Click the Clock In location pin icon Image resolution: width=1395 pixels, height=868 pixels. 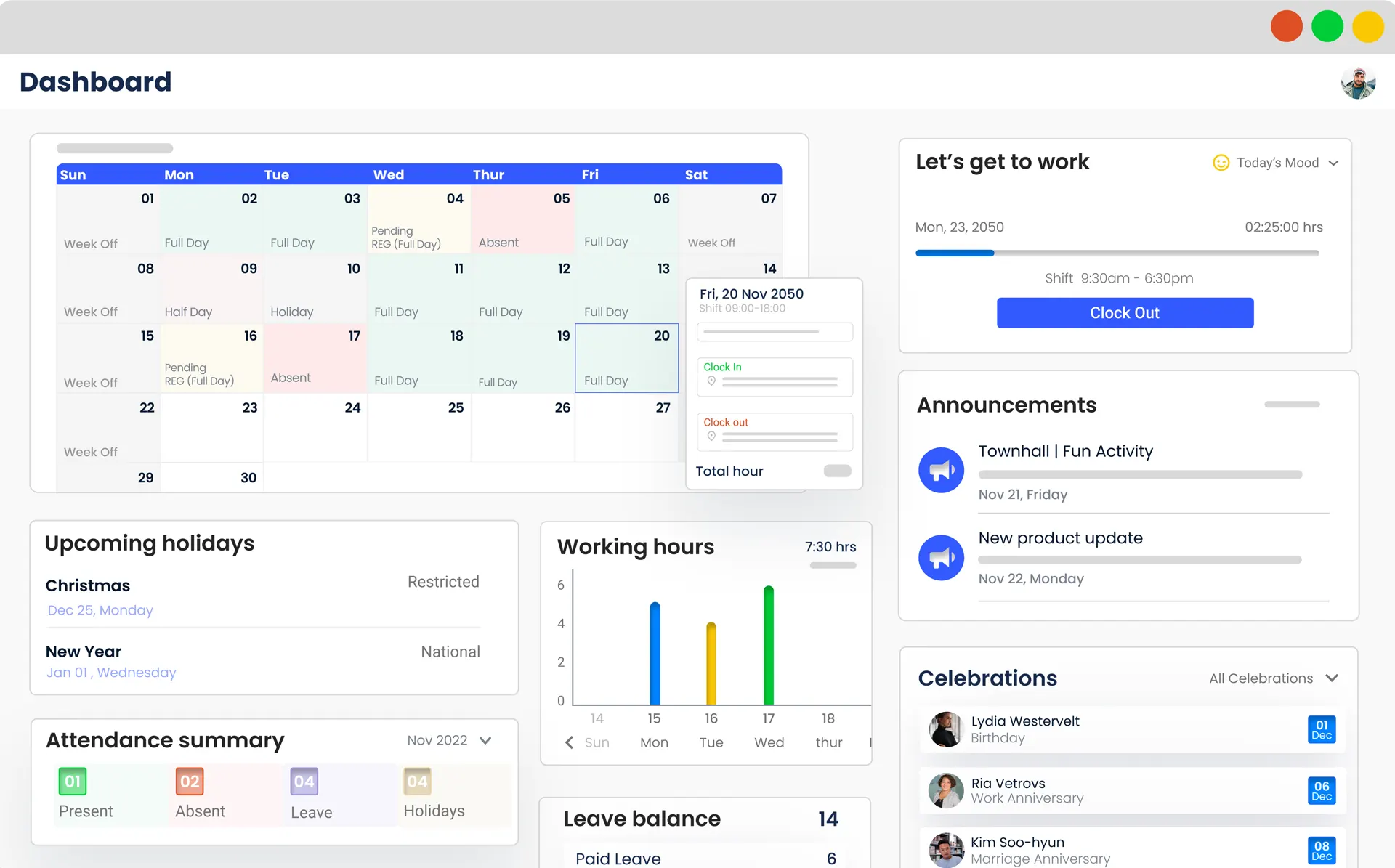click(712, 381)
